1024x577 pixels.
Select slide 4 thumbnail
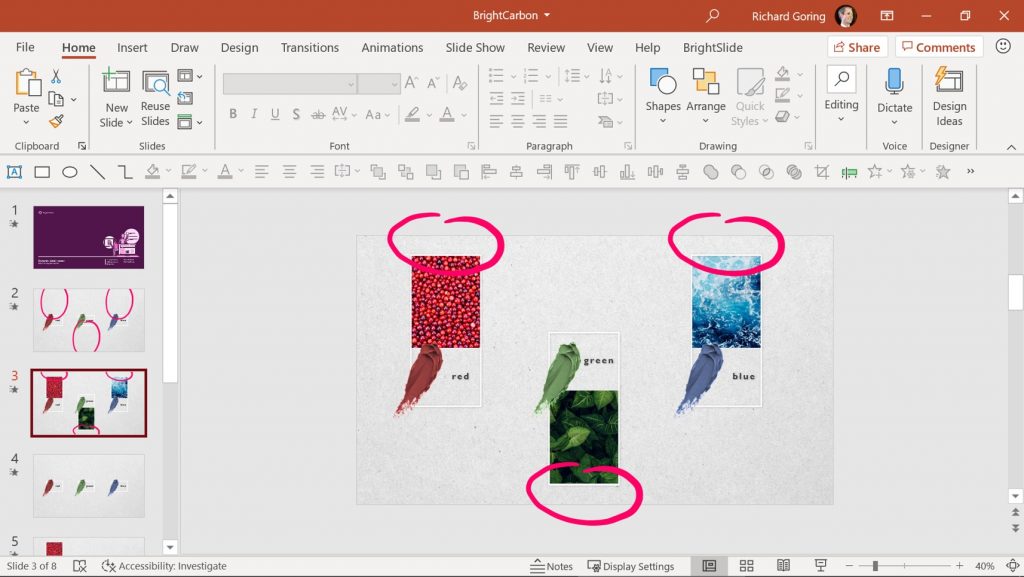[88, 484]
